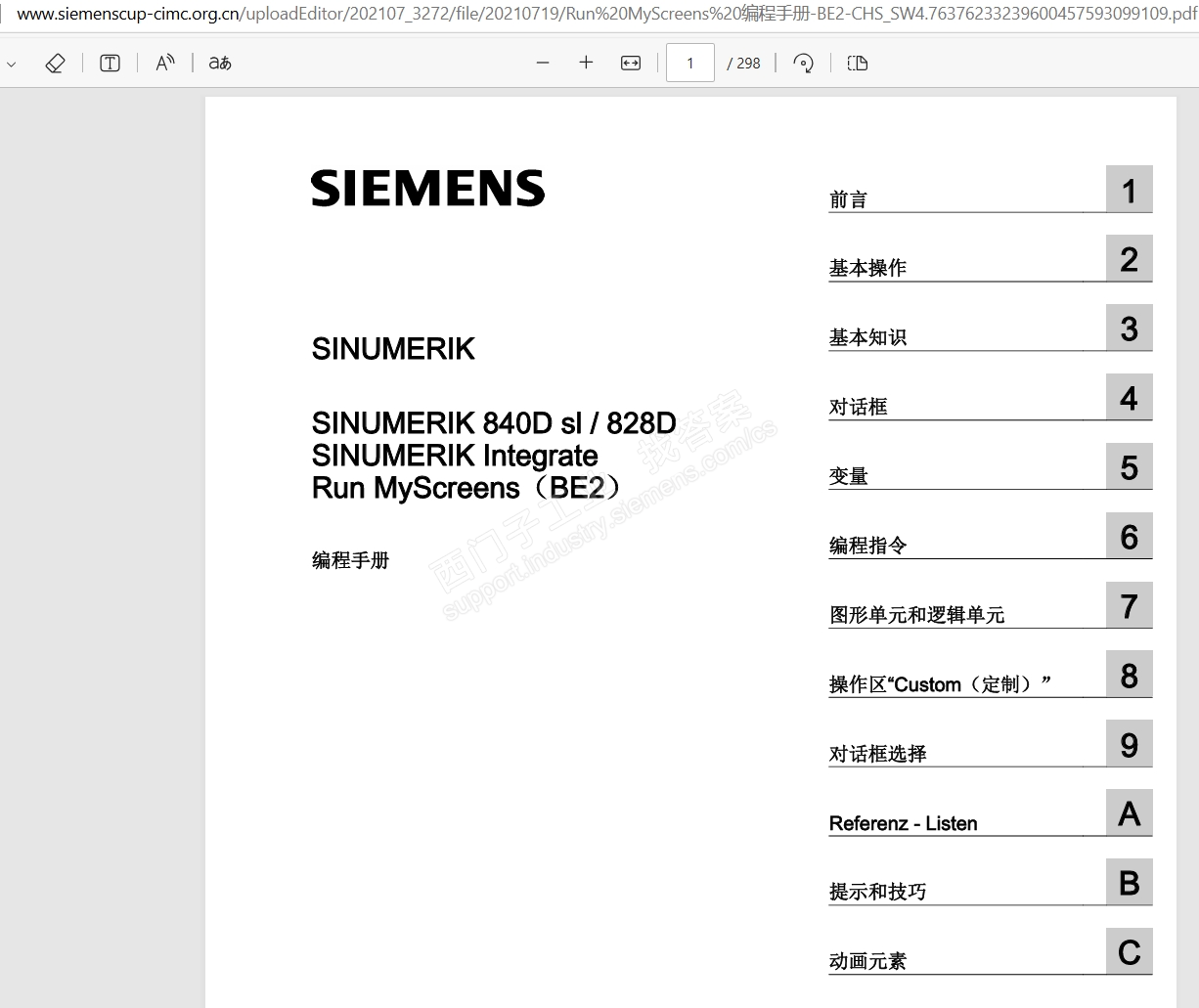Toggle Fit to width icon
The image size is (1199, 1008).
(x=631, y=63)
